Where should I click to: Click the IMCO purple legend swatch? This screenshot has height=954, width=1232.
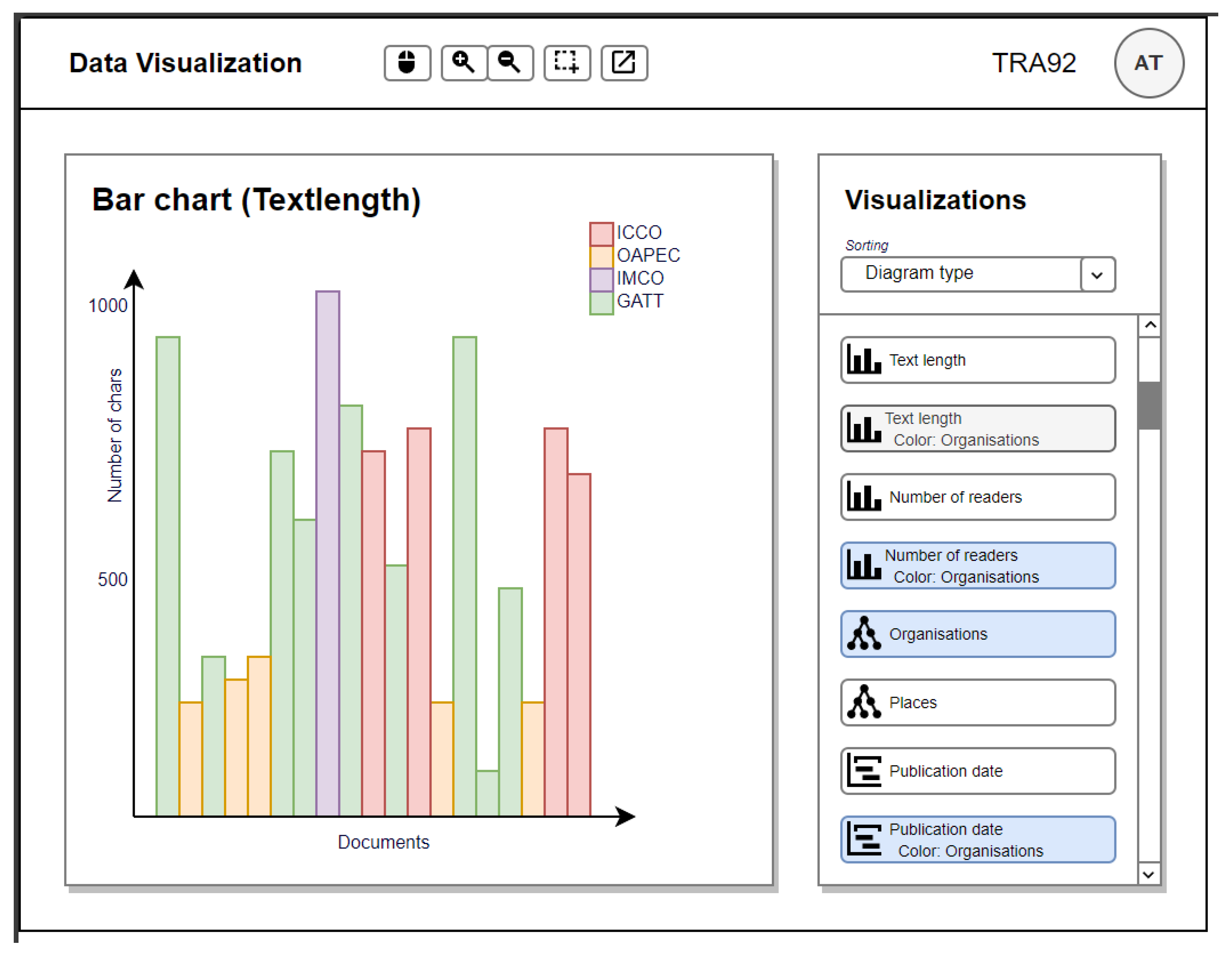pyautogui.click(x=601, y=279)
